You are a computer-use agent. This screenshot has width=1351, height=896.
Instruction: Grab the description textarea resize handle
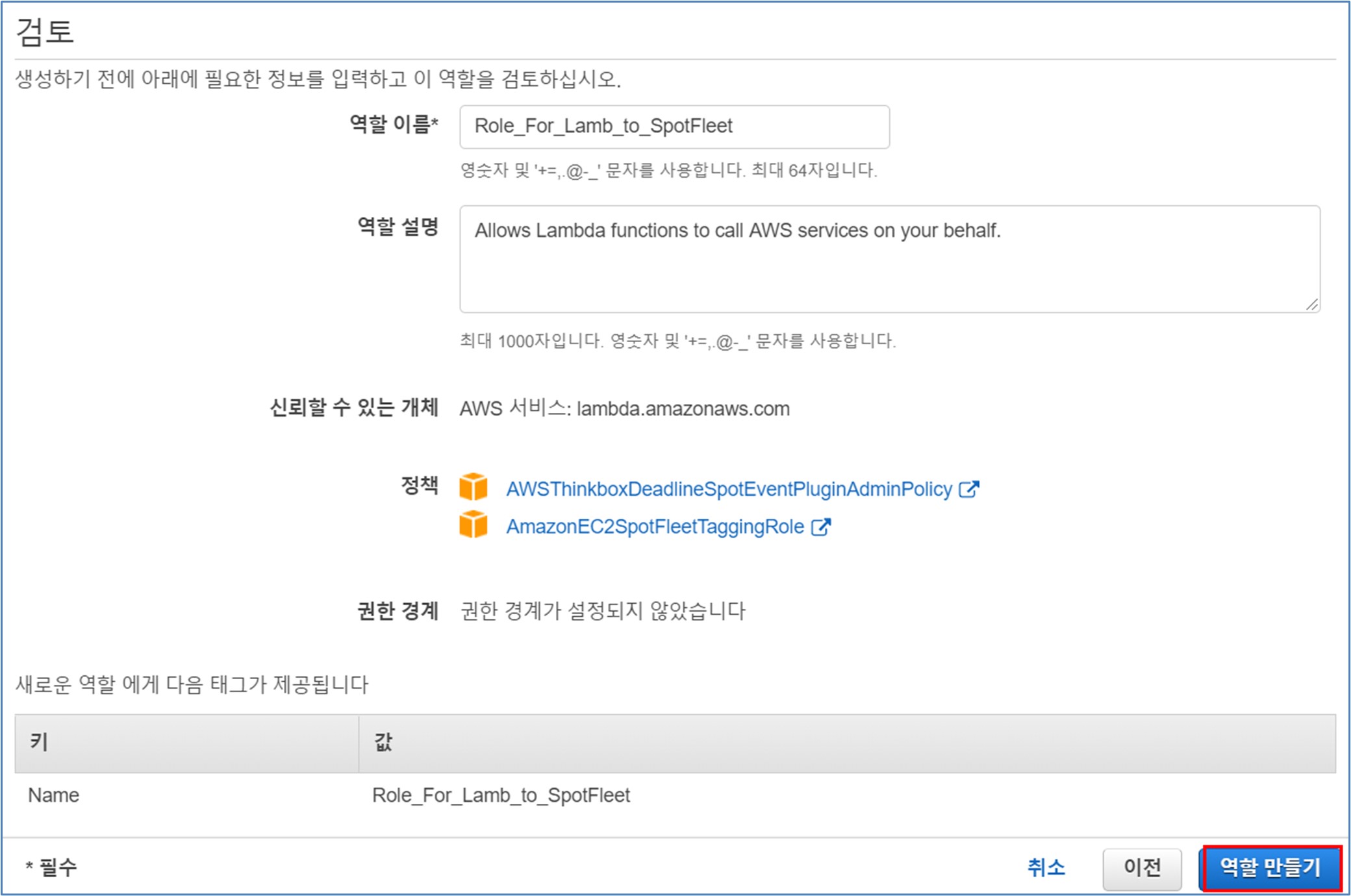(1311, 304)
